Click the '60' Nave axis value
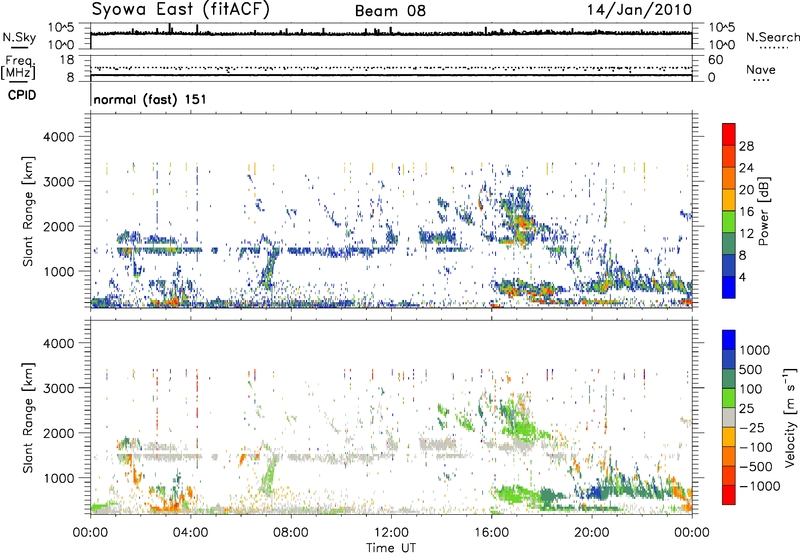The height and width of the screenshot is (554, 800). (715, 60)
